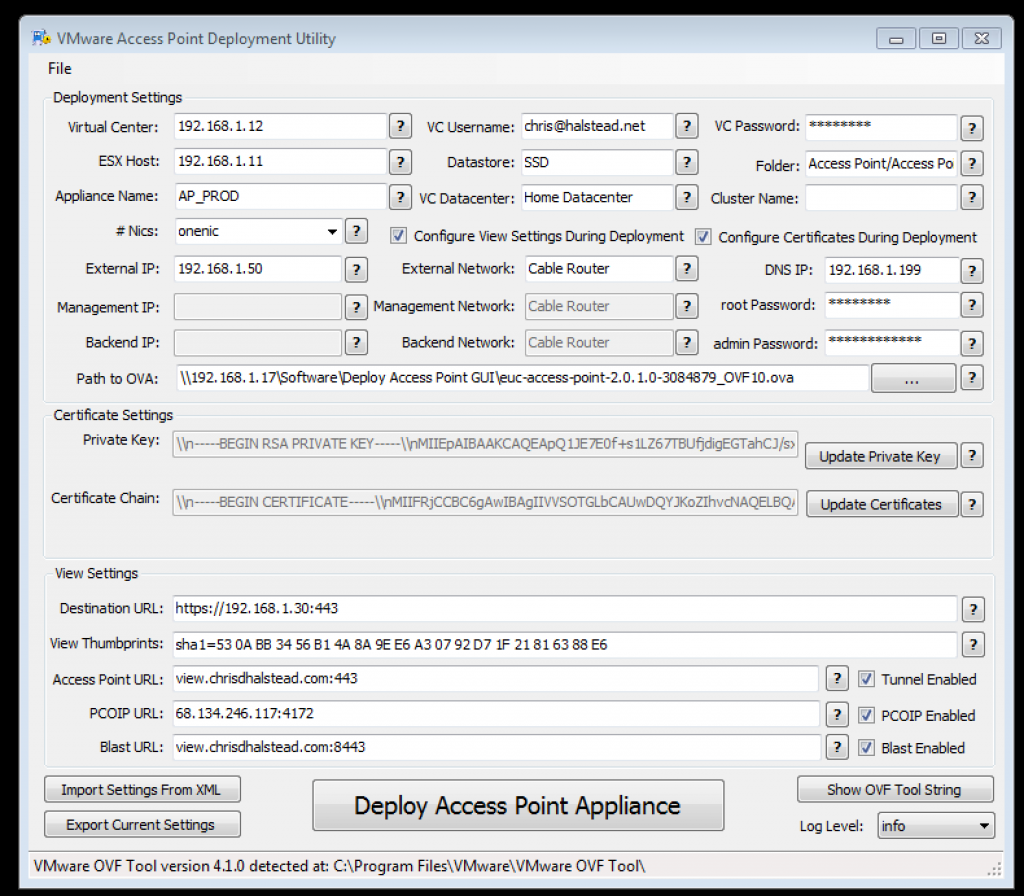This screenshot has width=1024, height=896.
Task: Click the Path to OVA input field
Action: (522, 377)
